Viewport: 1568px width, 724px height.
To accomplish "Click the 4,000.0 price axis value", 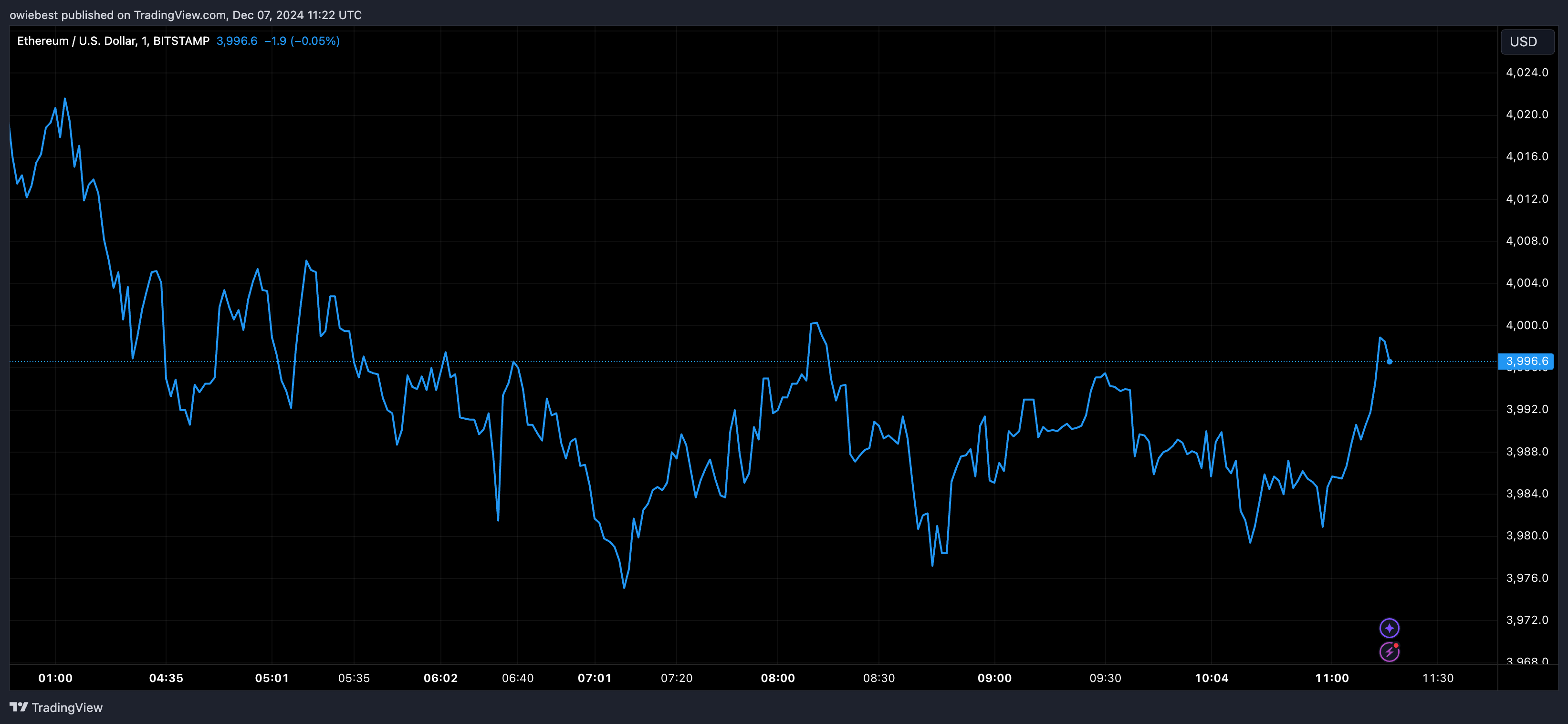I will coord(1527,325).
